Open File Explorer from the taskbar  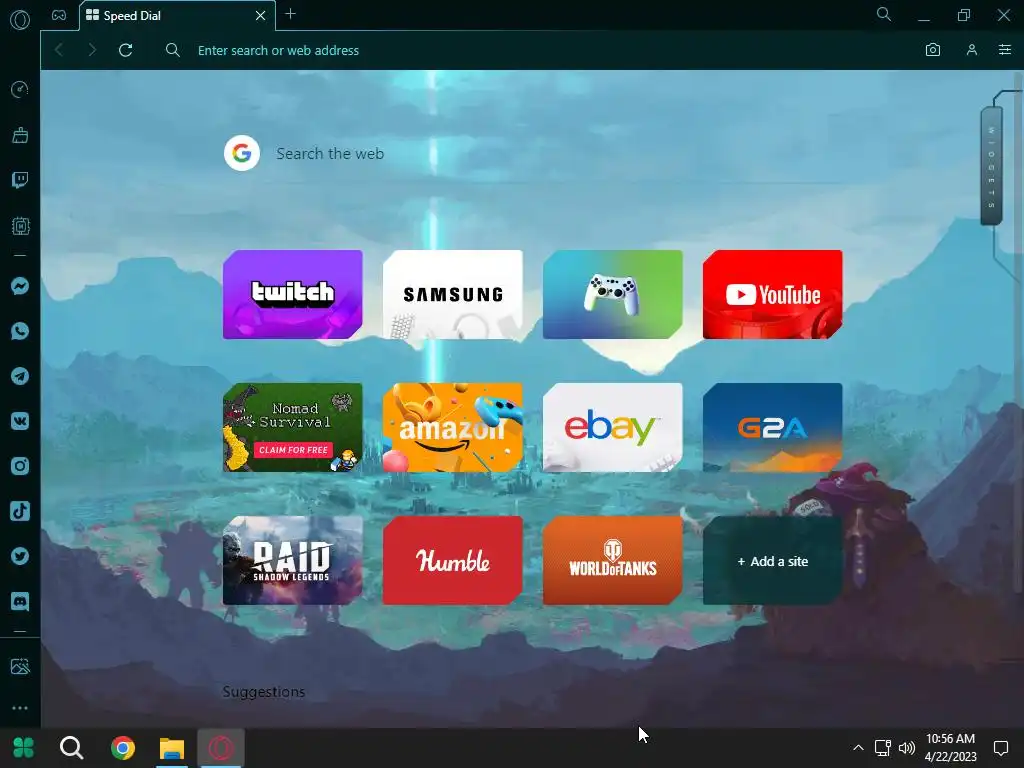(172, 748)
